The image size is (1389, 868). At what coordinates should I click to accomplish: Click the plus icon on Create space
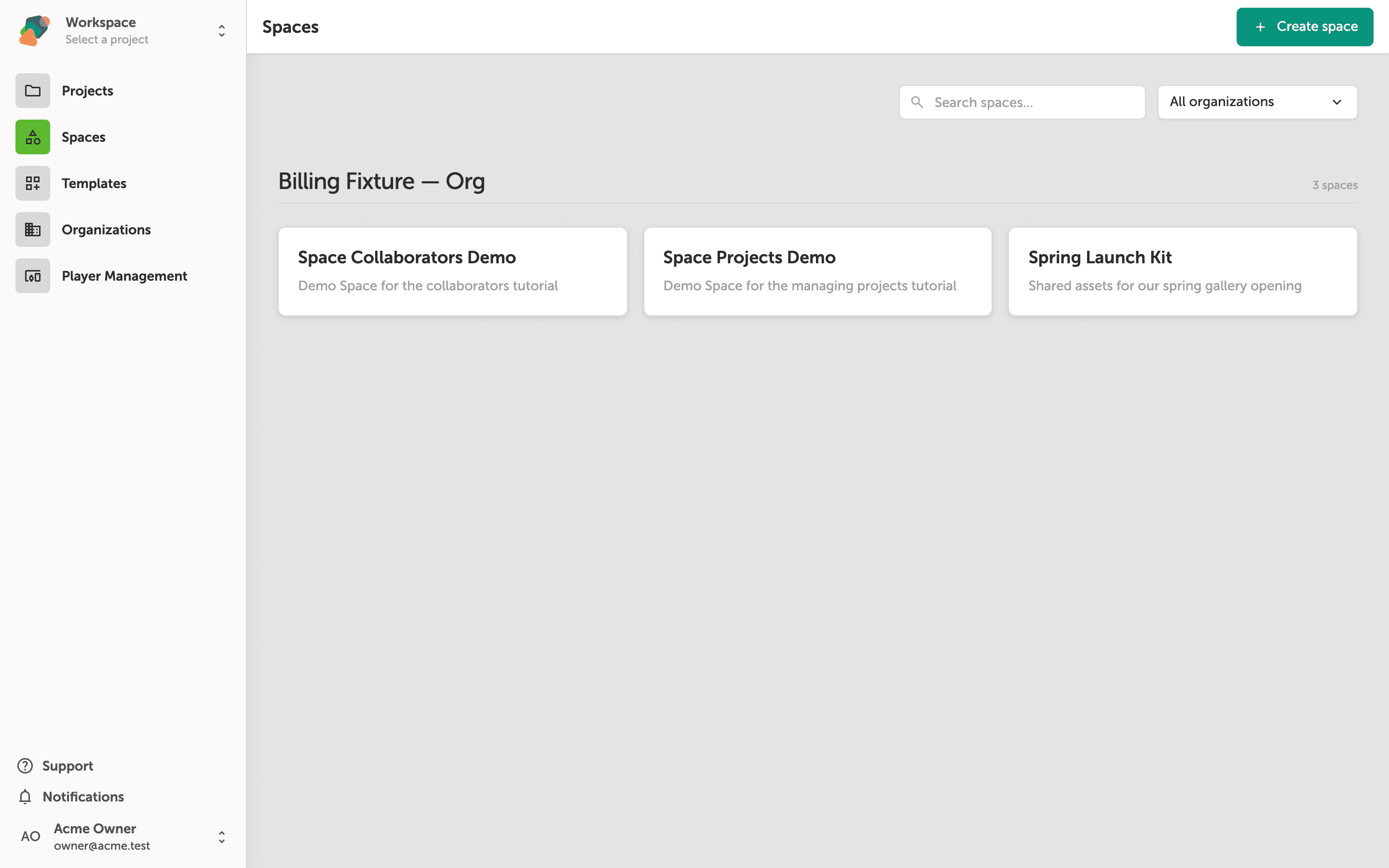click(x=1260, y=27)
